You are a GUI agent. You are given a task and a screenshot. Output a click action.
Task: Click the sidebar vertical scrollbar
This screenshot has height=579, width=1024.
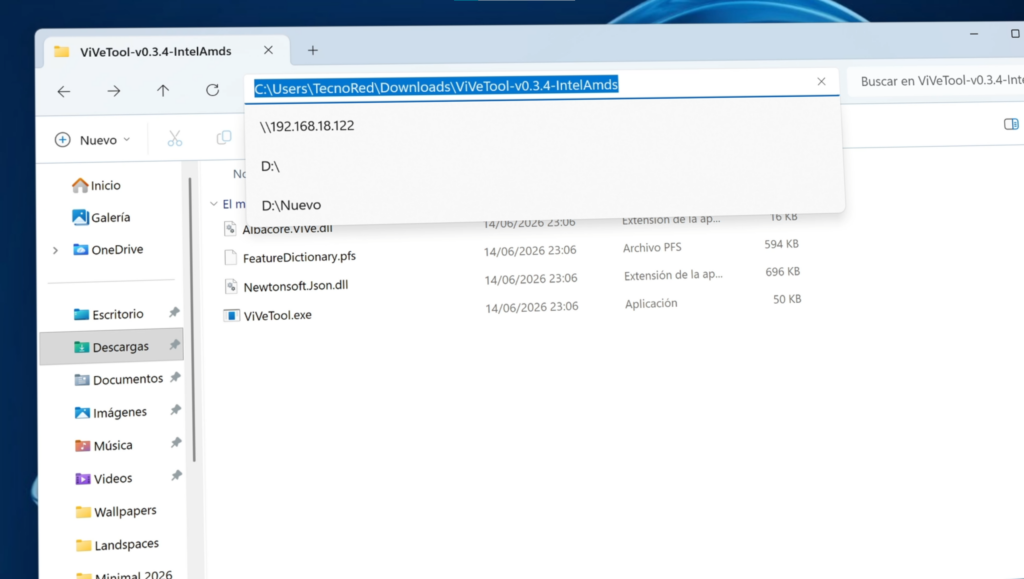click(x=192, y=320)
